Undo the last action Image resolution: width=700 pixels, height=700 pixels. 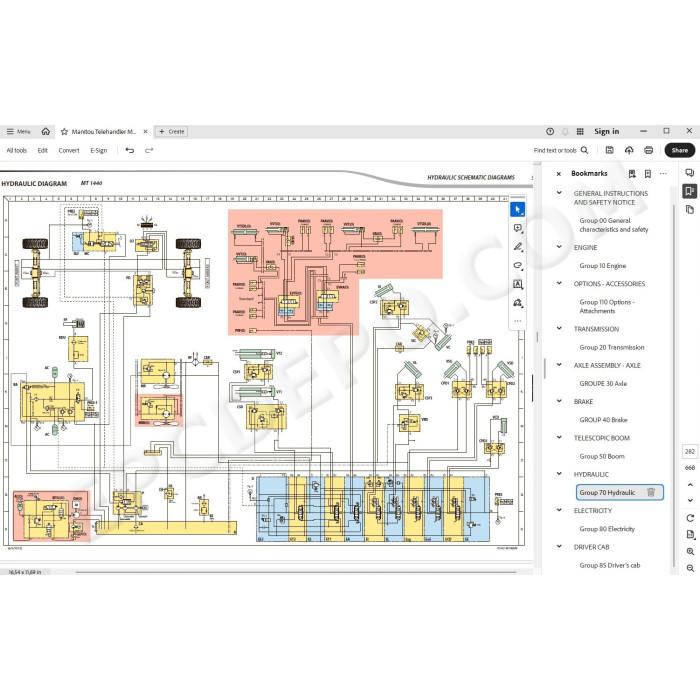[130, 150]
